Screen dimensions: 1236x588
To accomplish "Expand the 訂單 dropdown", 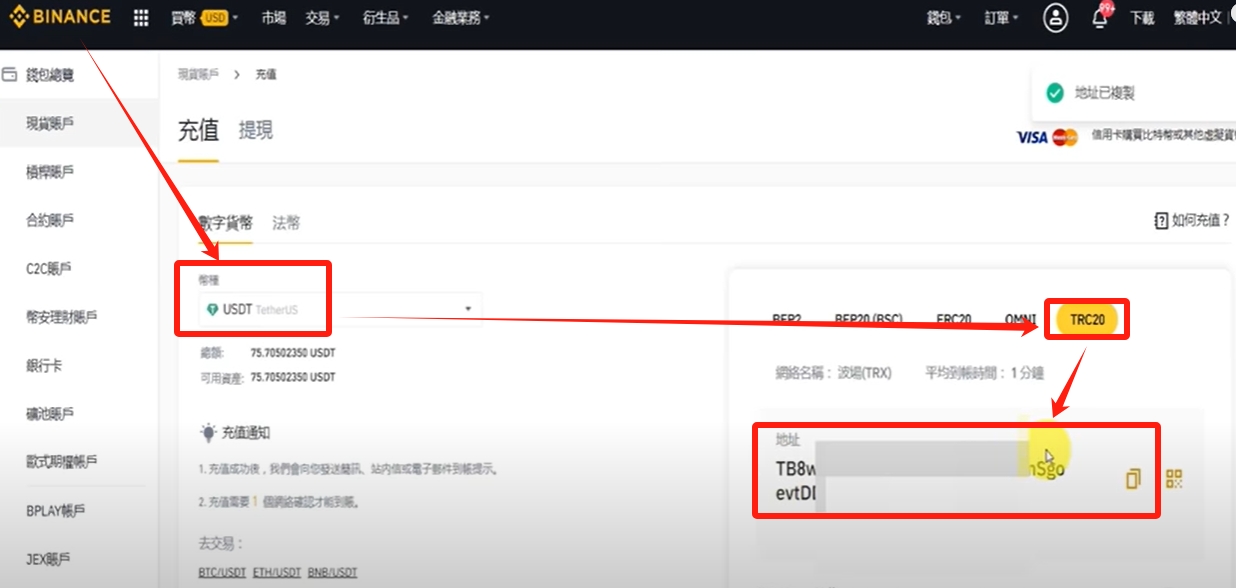I will click(1001, 18).
